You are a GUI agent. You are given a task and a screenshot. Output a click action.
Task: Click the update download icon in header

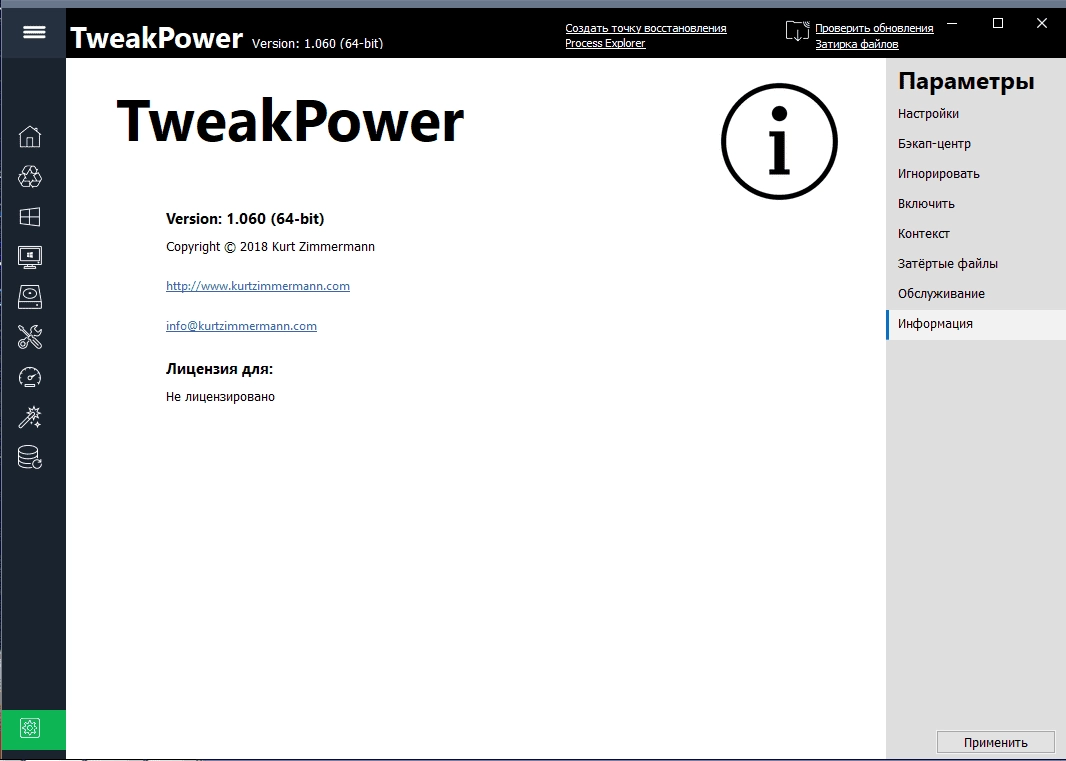[x=797, y=31]
